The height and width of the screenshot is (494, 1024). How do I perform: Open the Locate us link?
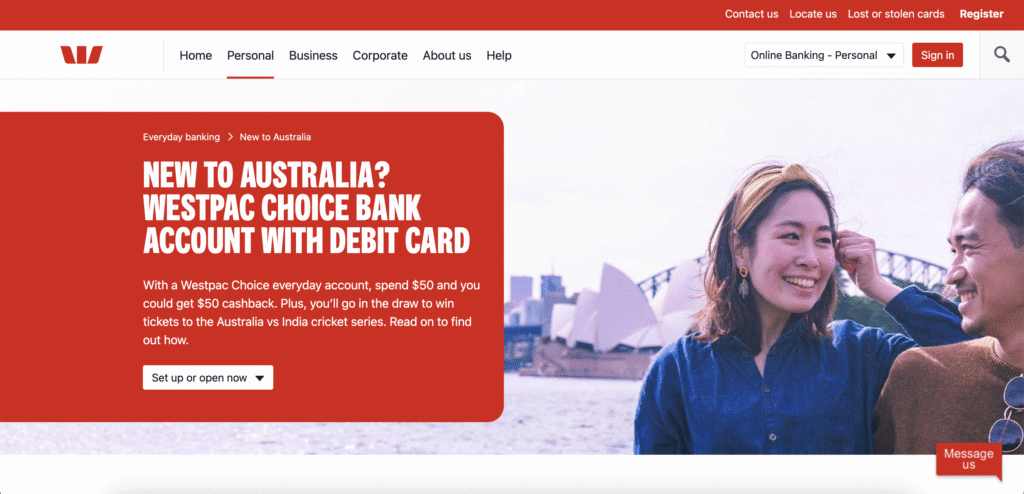[813, 14]
